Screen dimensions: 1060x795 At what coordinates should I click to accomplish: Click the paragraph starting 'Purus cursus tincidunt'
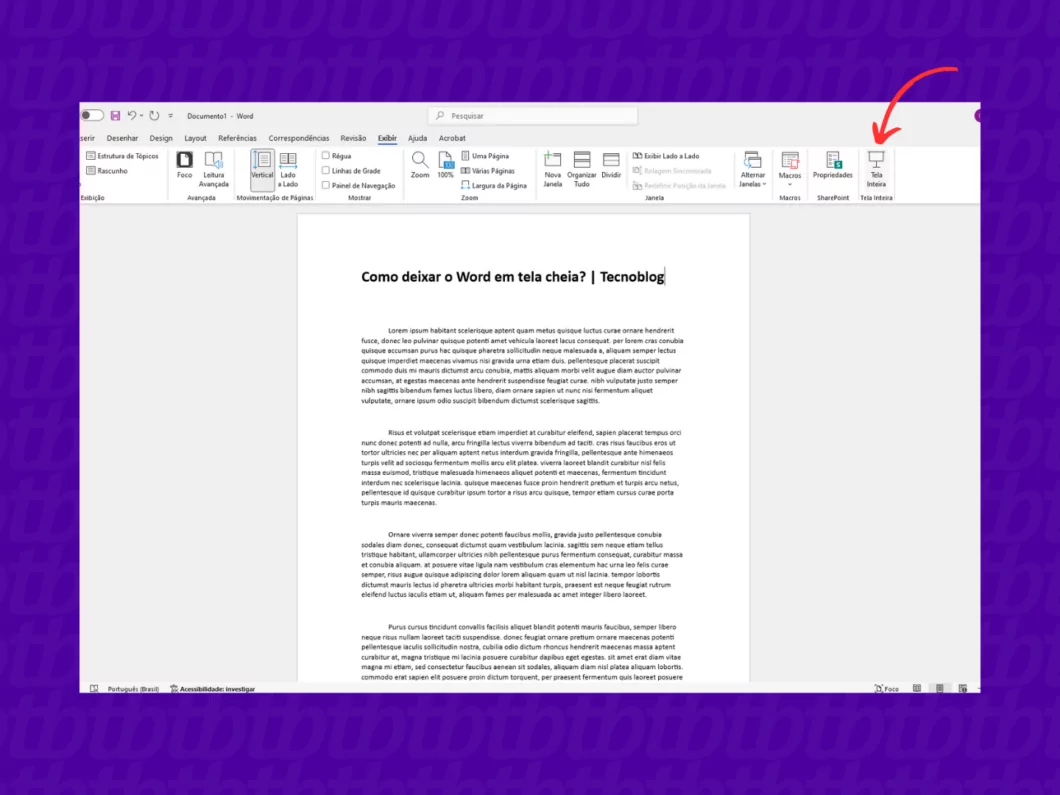(x=522, y=652)
